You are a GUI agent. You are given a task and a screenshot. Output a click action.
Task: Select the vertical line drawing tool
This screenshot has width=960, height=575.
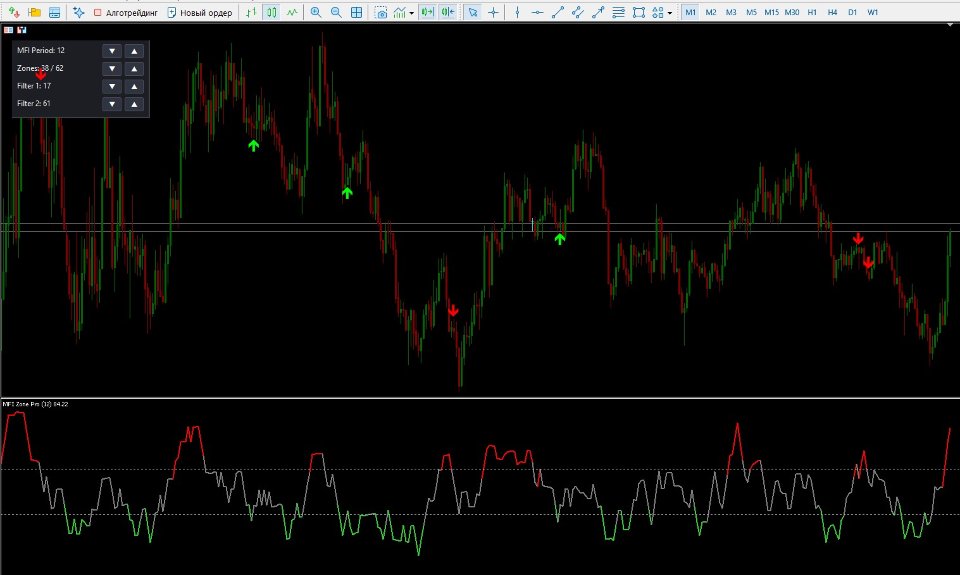pyautogui.click(x=517, y=12)
